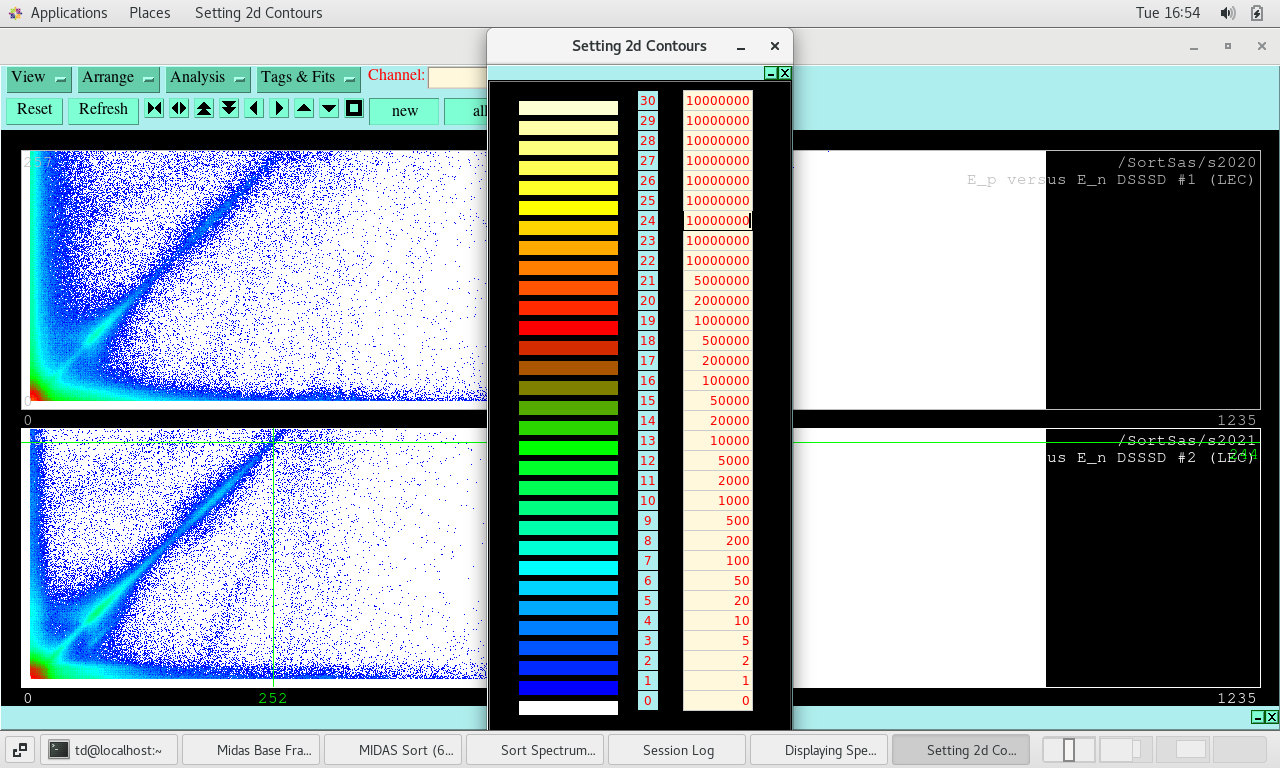Open the Tags & Fits dropdown
1280x768 pixels.
point(308,78)
